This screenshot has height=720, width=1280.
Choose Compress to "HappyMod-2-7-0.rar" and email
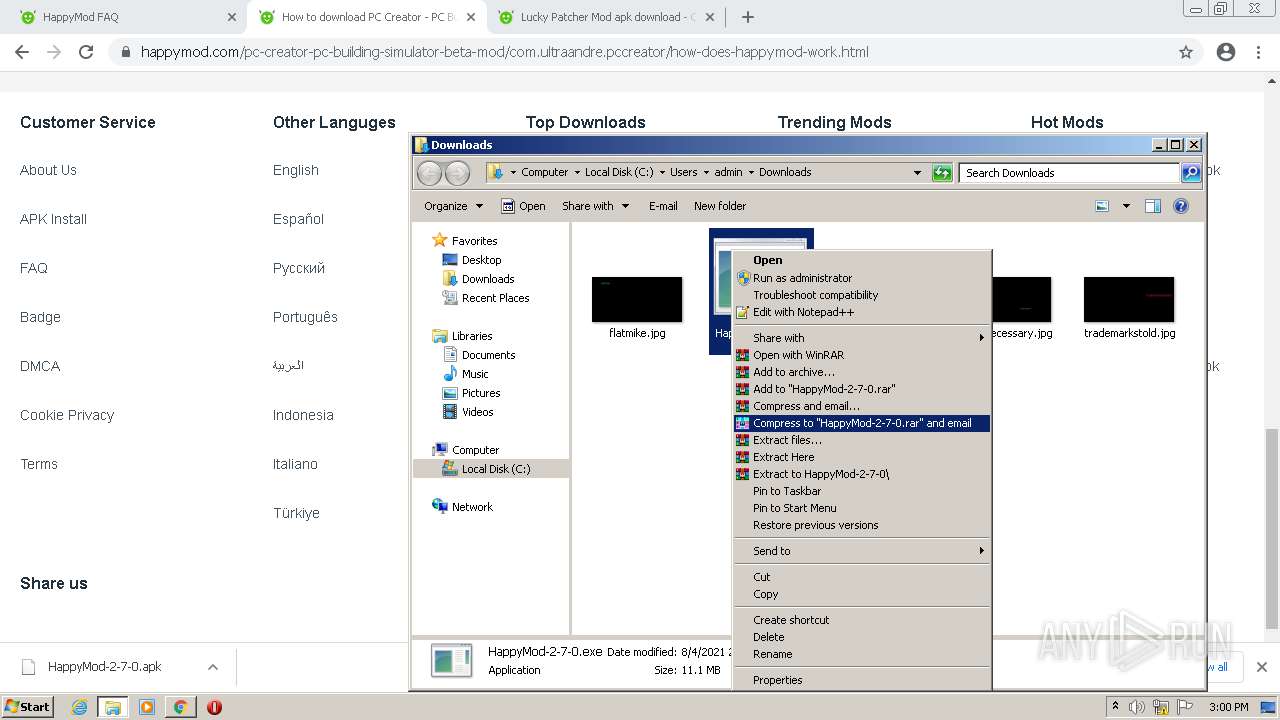coord(862,423)
